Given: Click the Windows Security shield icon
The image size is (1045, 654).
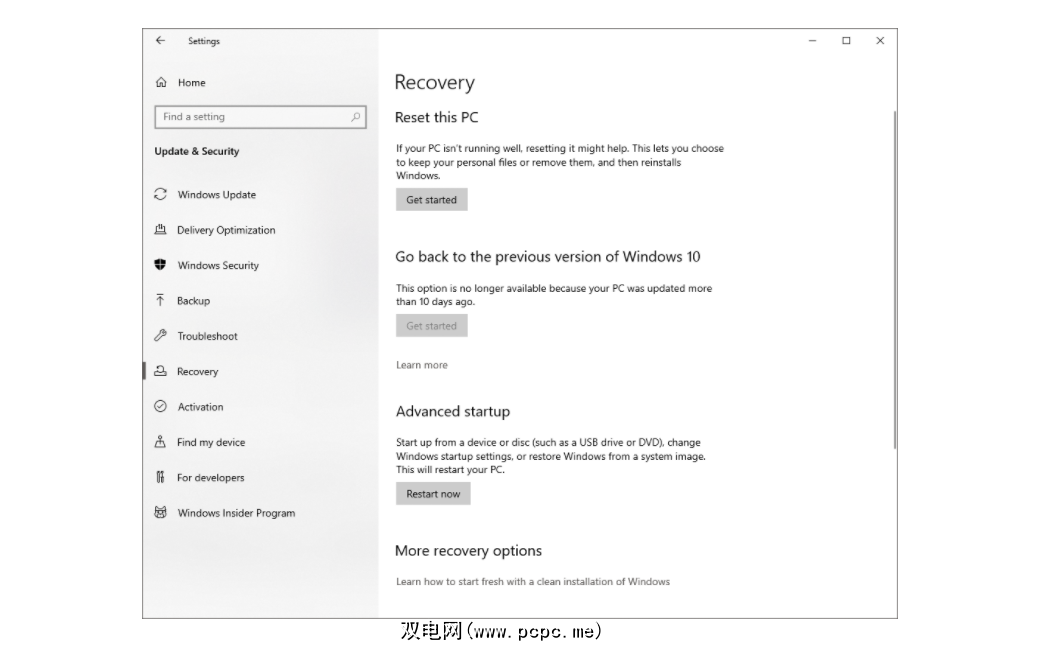Looking at the screenshot, I should 161,265.
